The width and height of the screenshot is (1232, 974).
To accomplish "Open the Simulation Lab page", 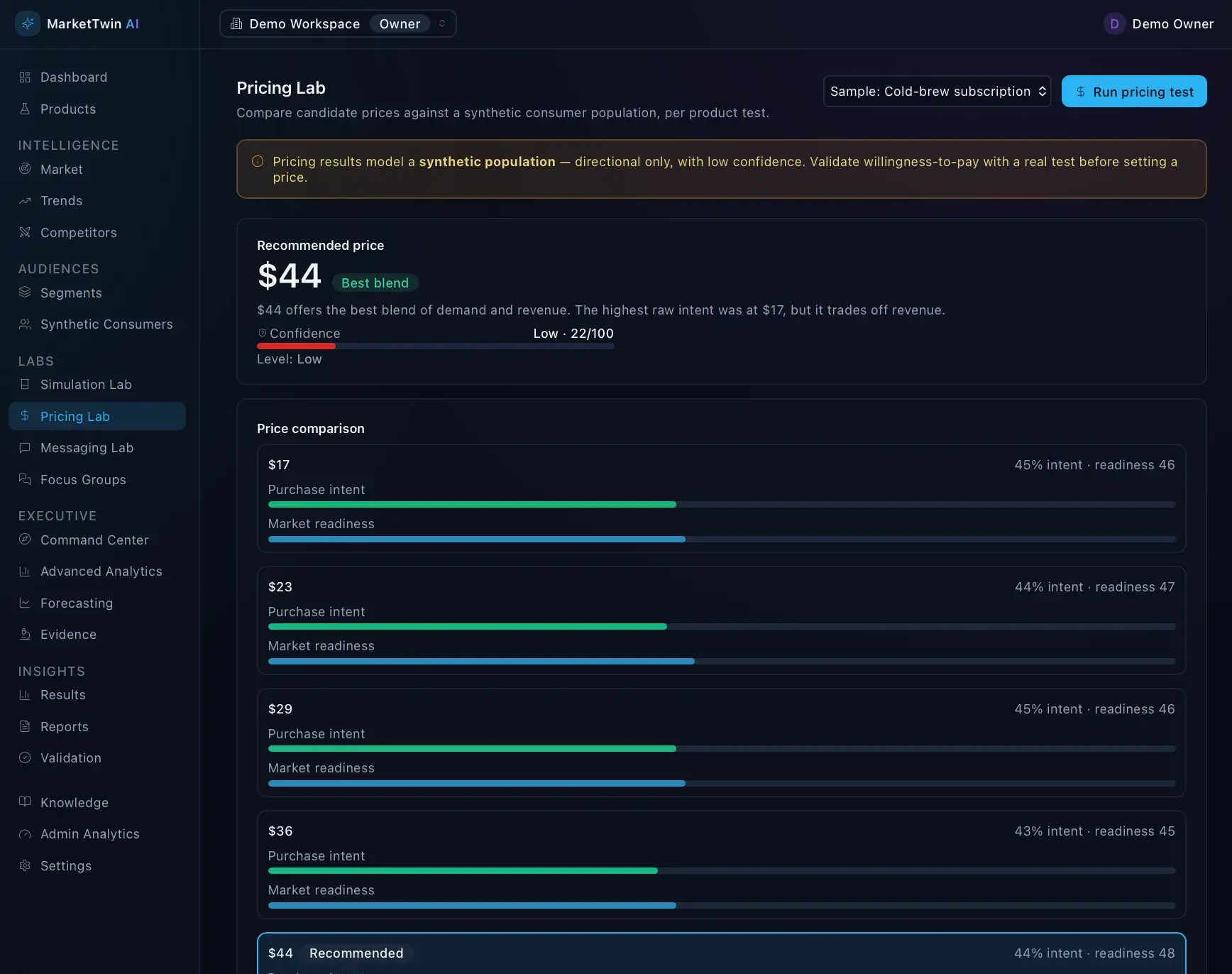I will tap(97, 384).
